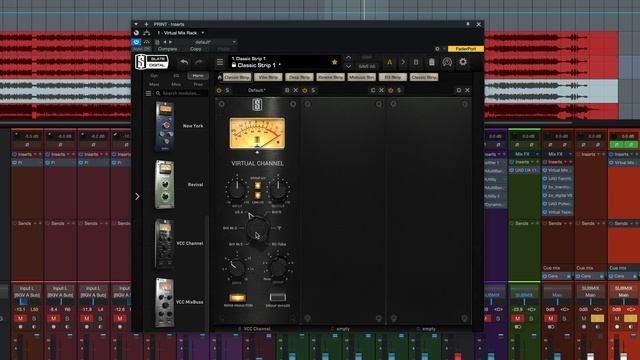Select the B setting in Slate header
This screenshot has width=640, height=360.
(416, 62)
